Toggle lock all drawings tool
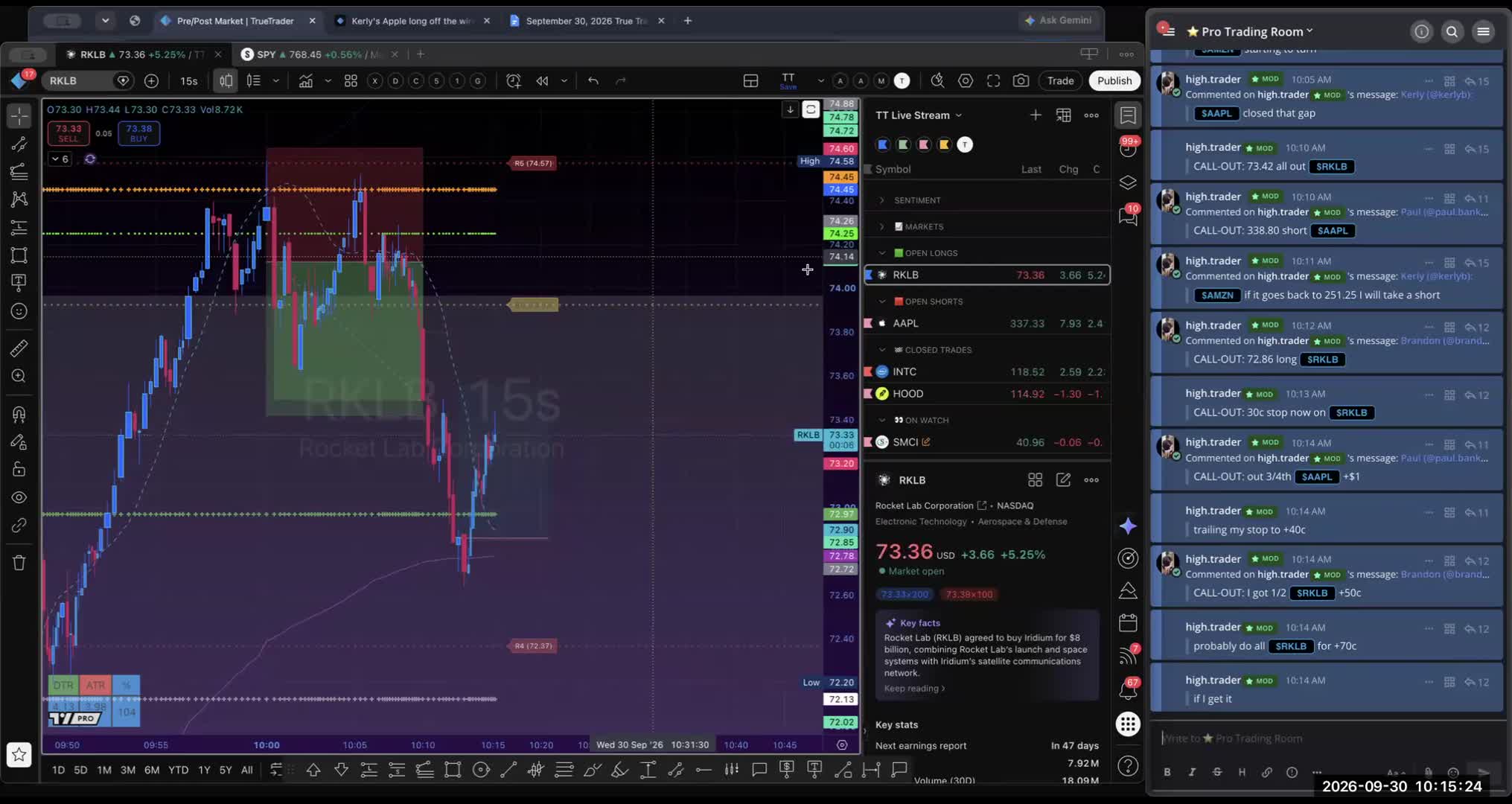The height and width of the screenshot is (804, 1512). coord(19,469)
